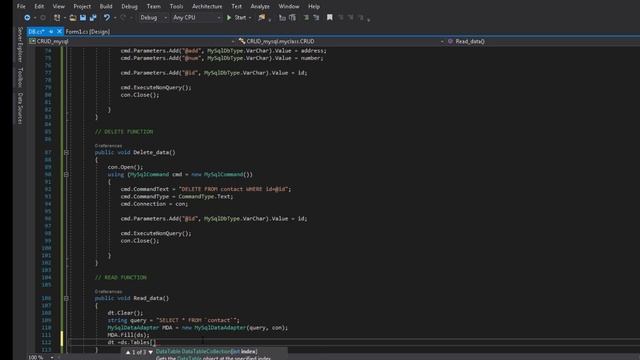Show next overload in parameter tooltip
This screenshot has height=360, width=640.
pyautogui.click(x=151, y=352)
